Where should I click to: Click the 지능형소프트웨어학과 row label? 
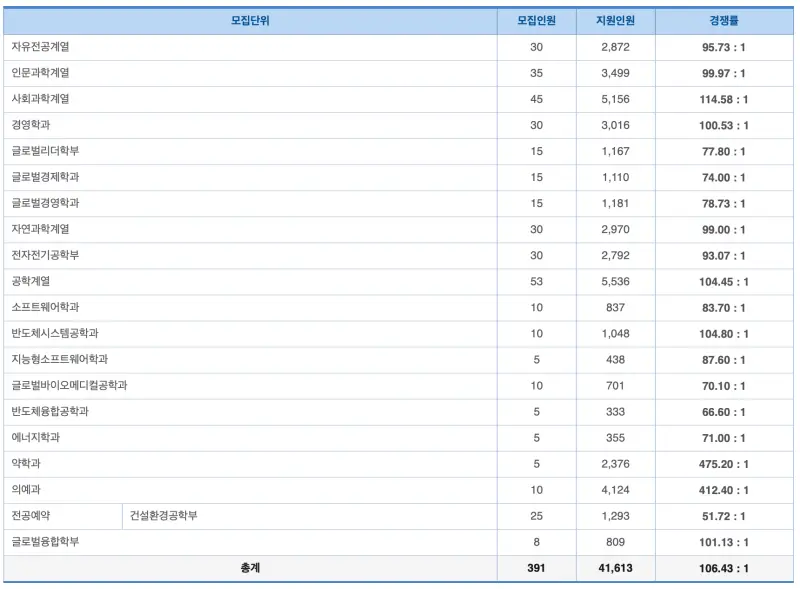60,359
